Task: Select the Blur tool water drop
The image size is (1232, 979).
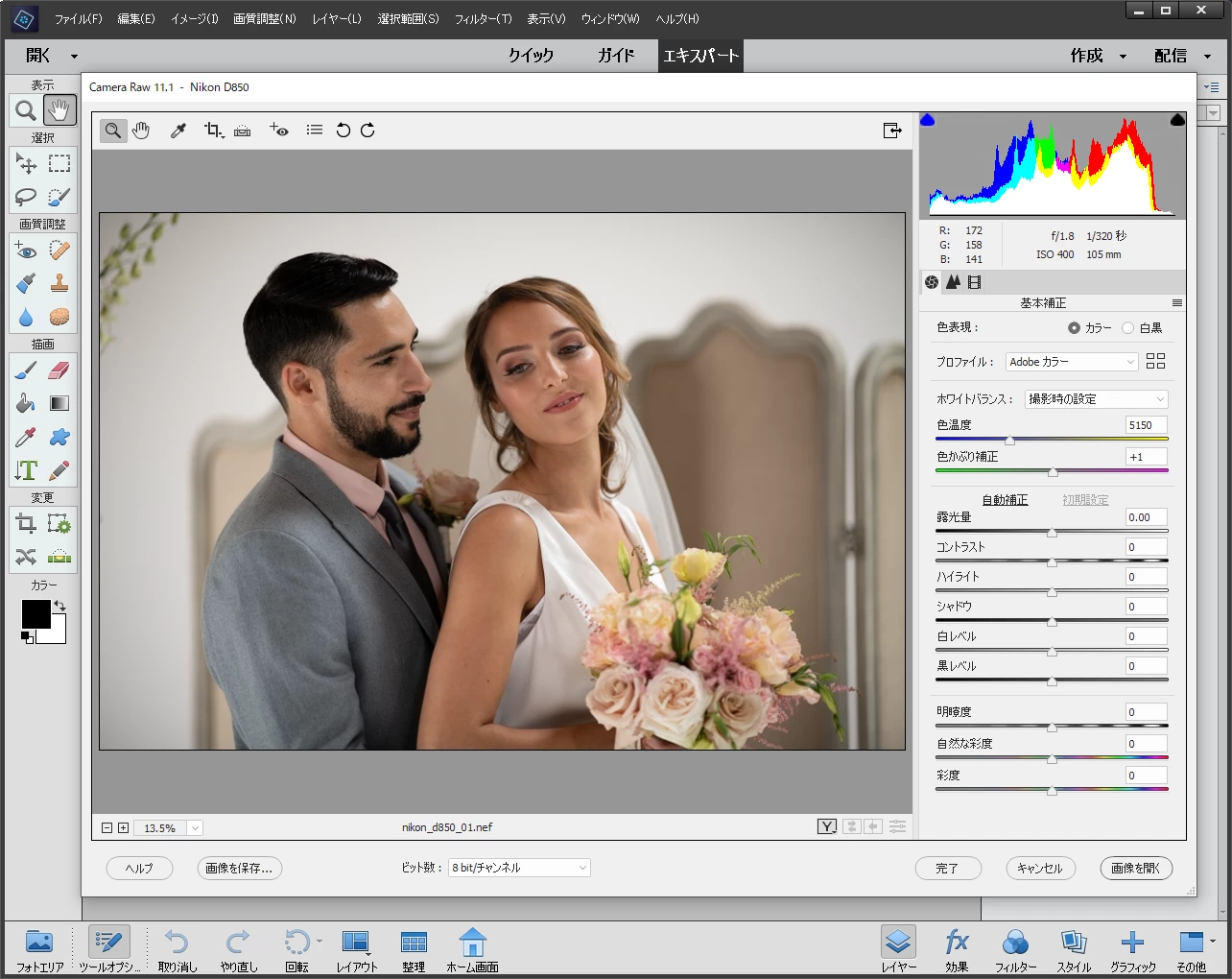Action: coord(26,317)
